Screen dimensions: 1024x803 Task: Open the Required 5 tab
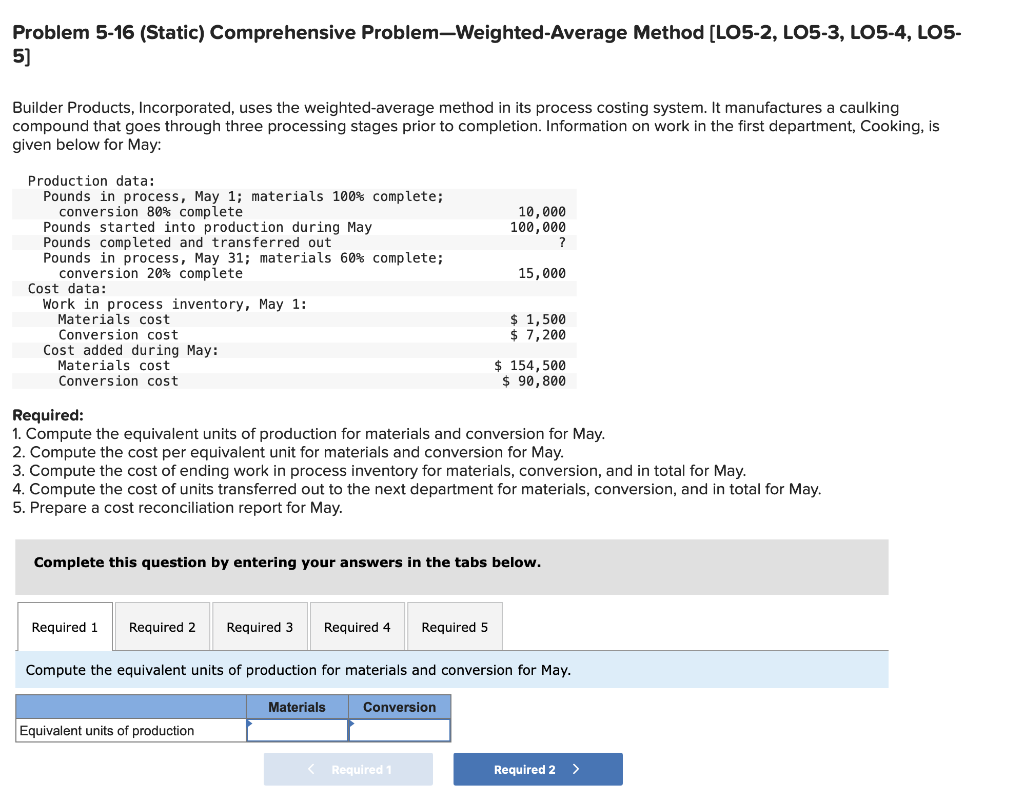coord(454,626)
